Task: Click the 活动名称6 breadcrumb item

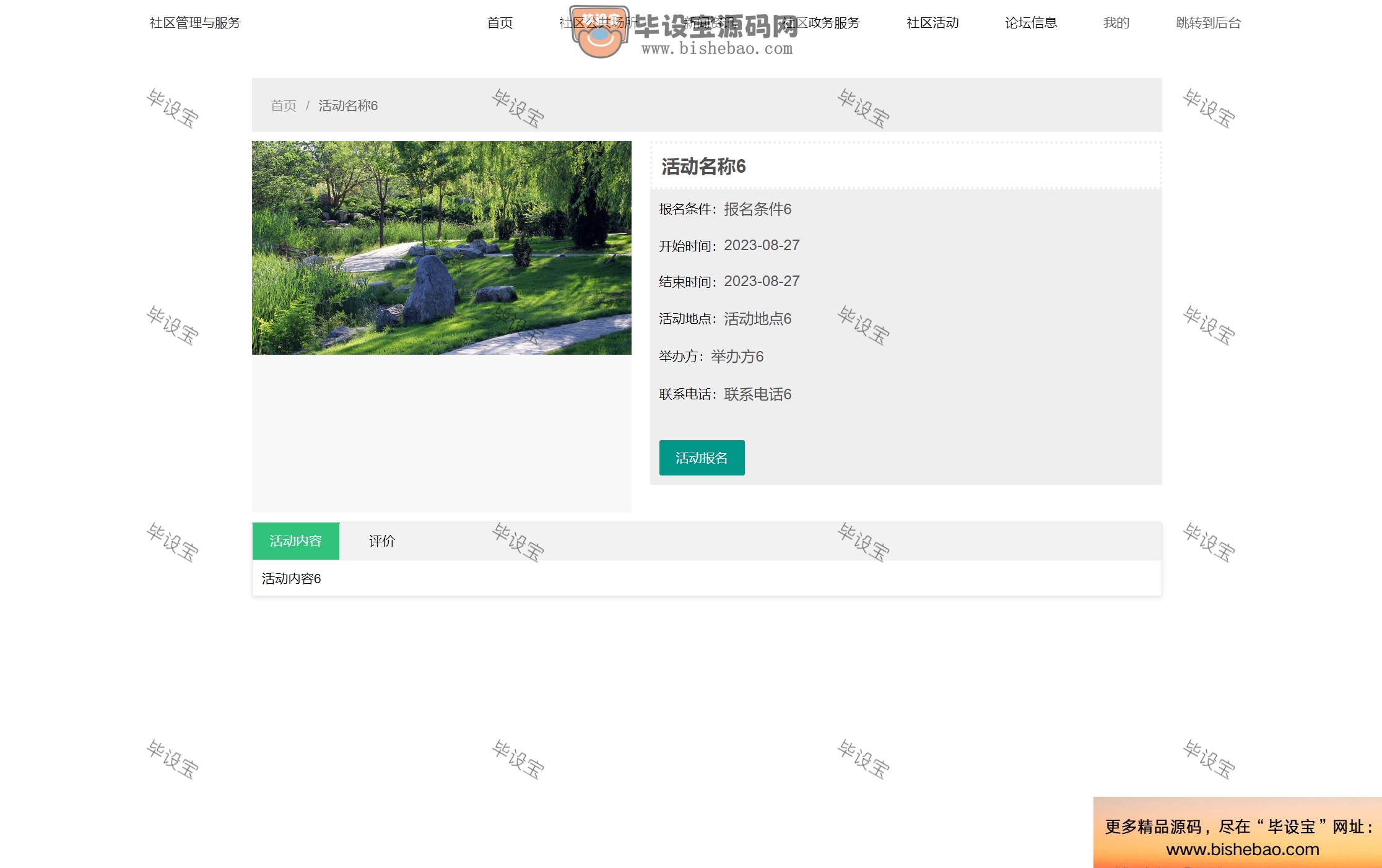Action: coord(348,106)
